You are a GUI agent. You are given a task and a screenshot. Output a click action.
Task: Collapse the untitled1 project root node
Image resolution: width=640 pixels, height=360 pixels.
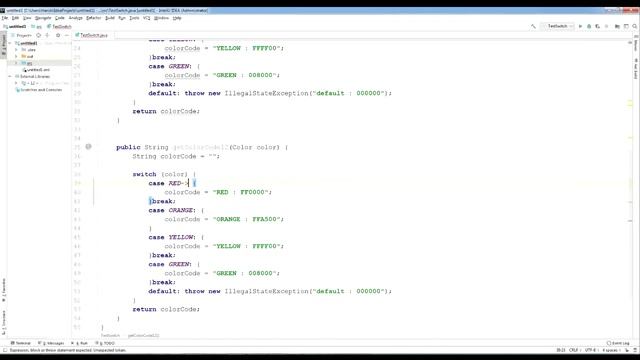coord(10,43)
